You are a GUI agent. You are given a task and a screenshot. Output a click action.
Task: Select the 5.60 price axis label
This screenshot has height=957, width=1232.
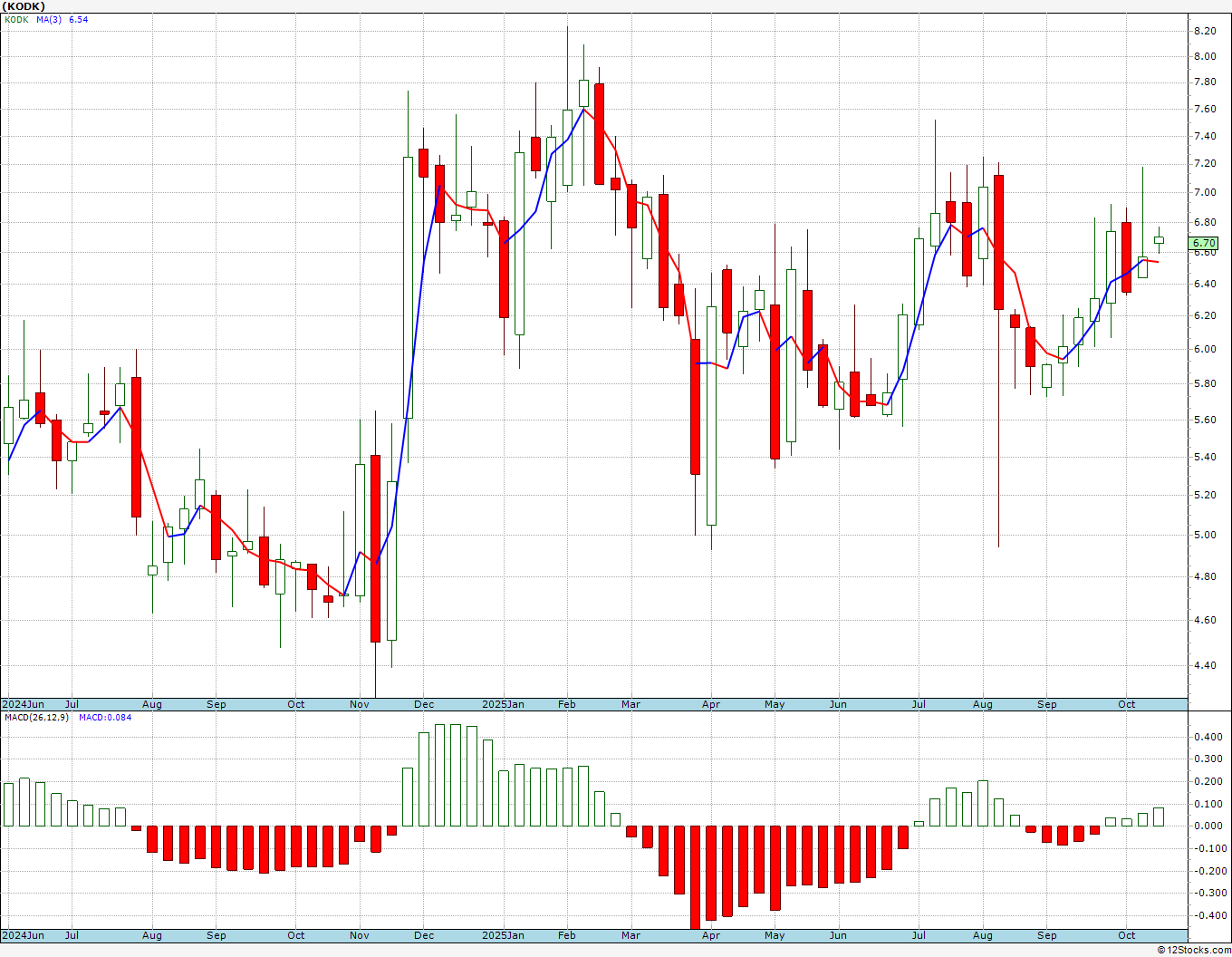[1205, 420]
